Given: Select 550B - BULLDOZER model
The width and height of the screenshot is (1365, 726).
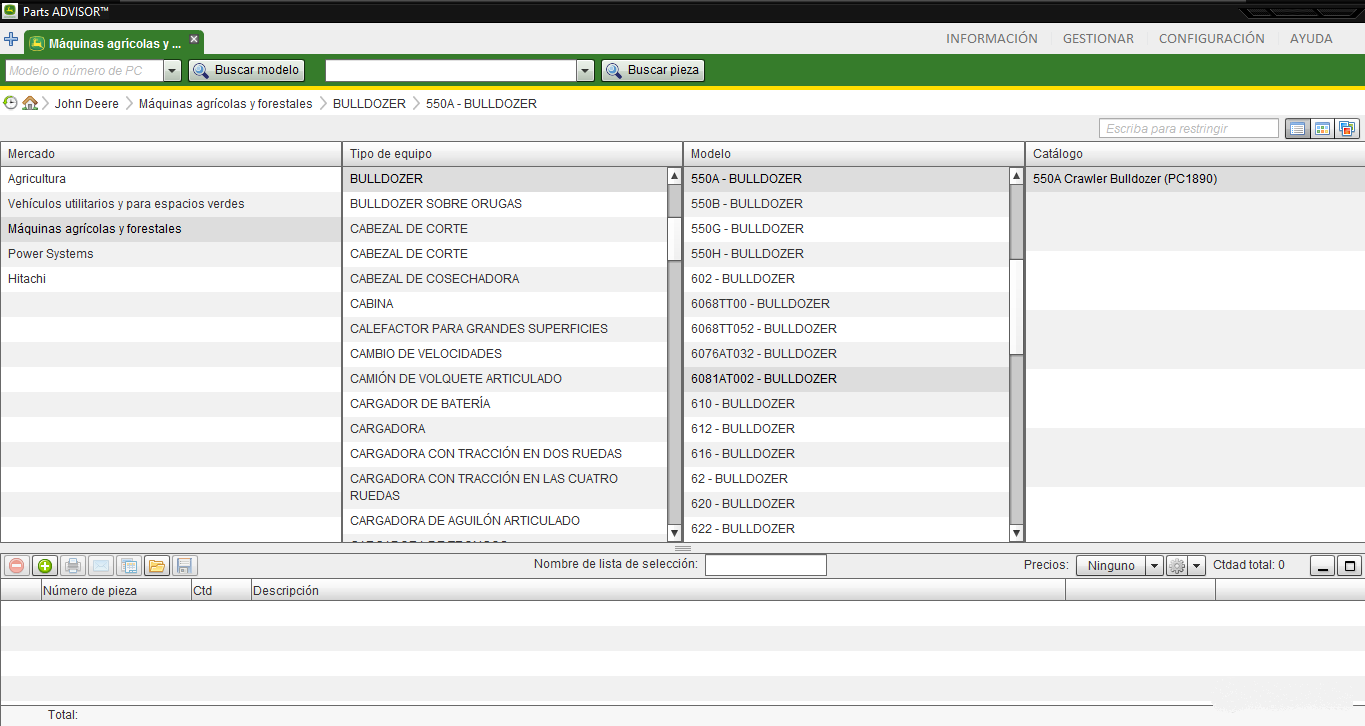Looking at the screenshot, I should (847, 204).
